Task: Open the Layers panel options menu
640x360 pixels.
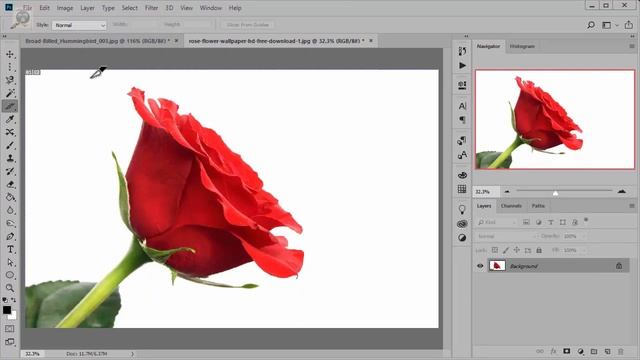Action: coord(631,206)
